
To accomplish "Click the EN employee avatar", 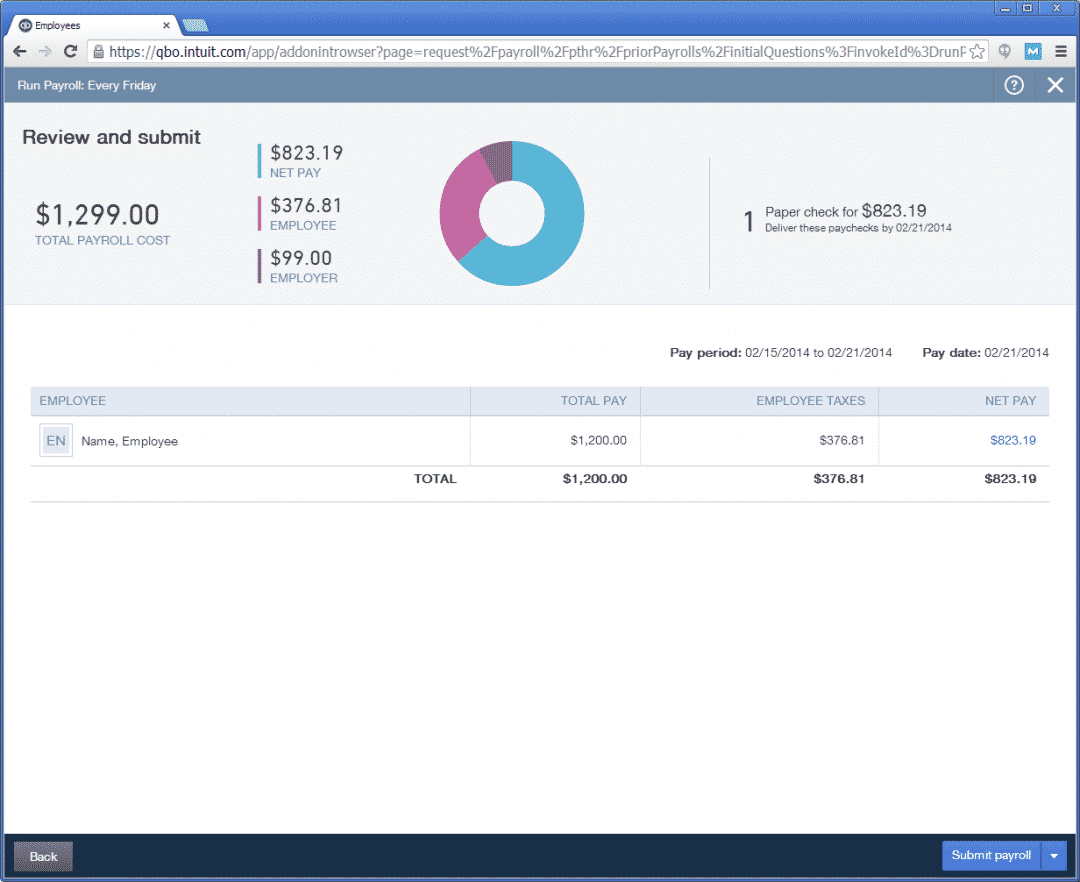I will (56, 441).
